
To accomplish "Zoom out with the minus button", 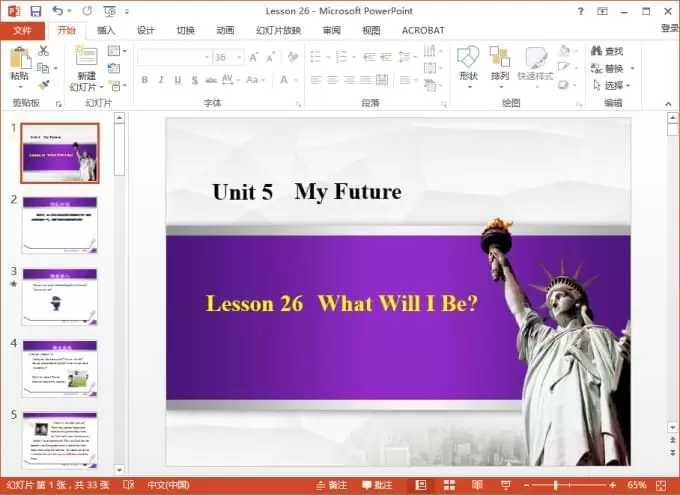I will point(526,485).
